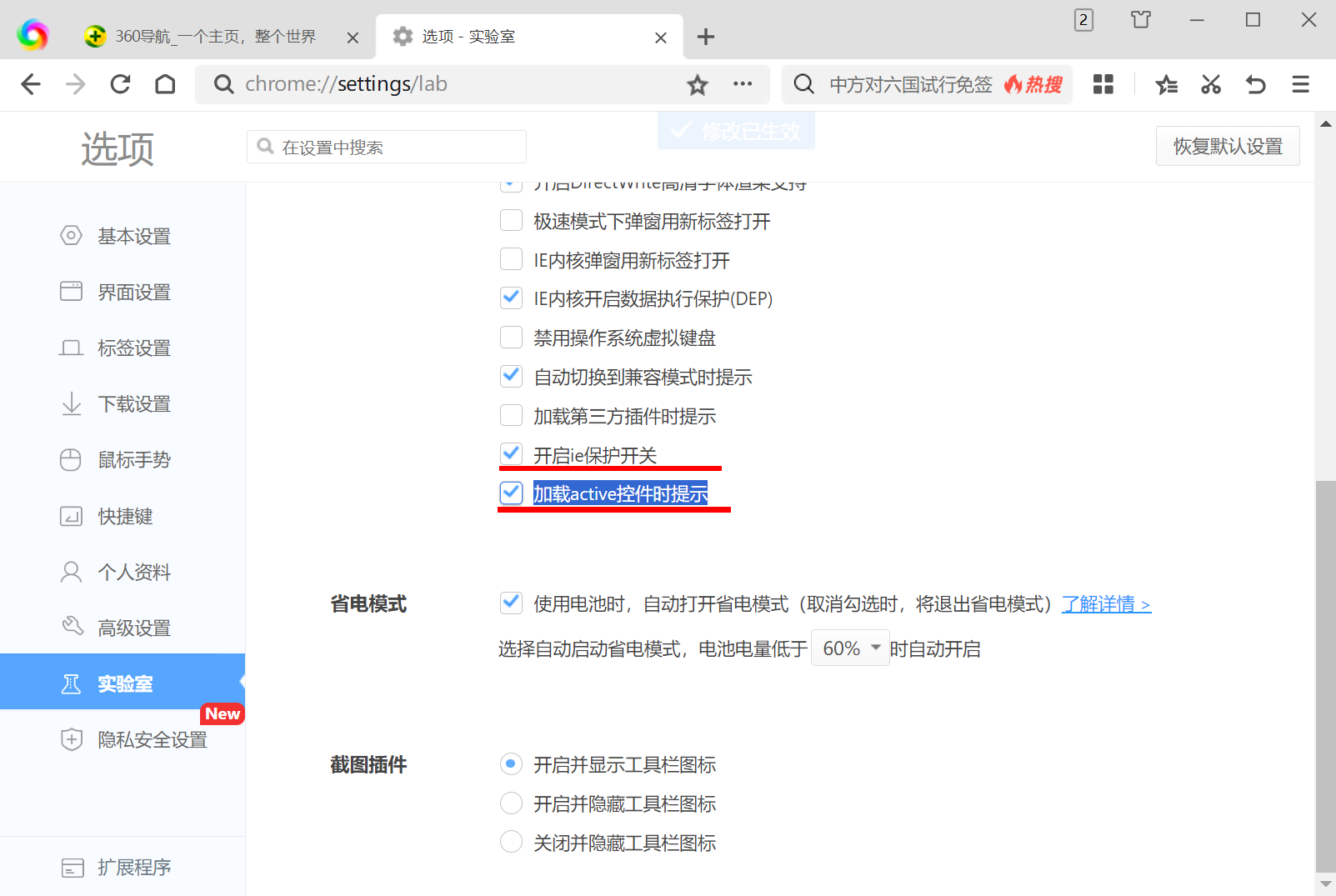Check 加载第三方插件时提示 option
Image resolution: width=1336 pixels, height=896 pixels.
[511, 415]
